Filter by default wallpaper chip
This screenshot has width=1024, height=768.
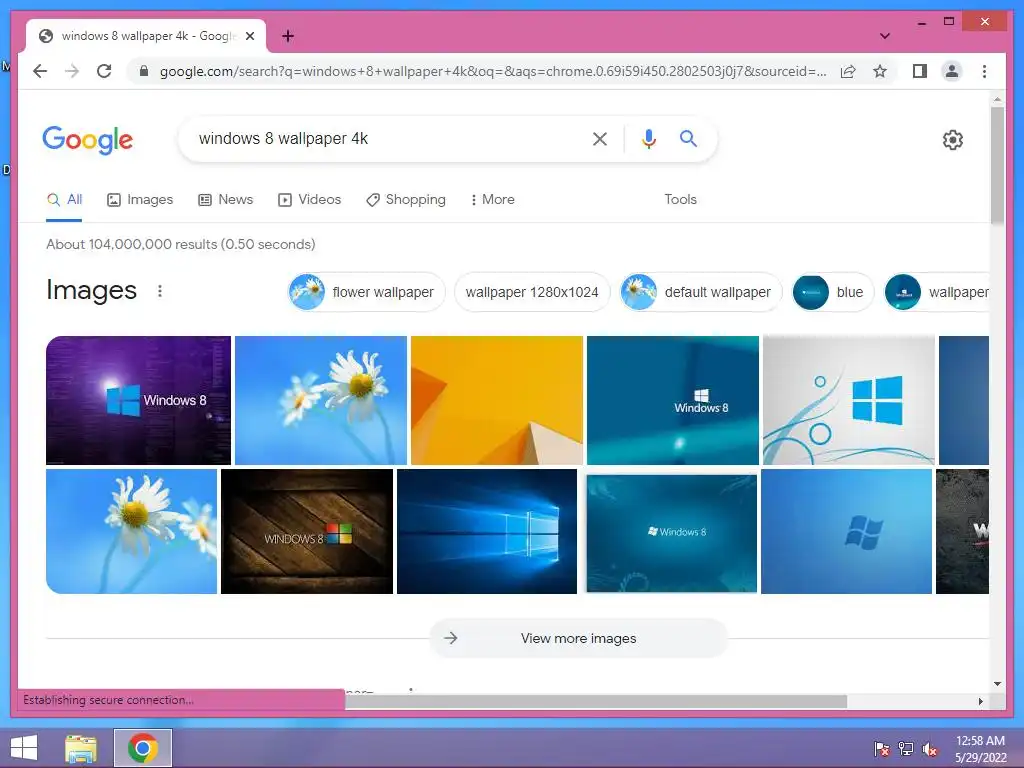pyautogui.click(x=701, y=292)
